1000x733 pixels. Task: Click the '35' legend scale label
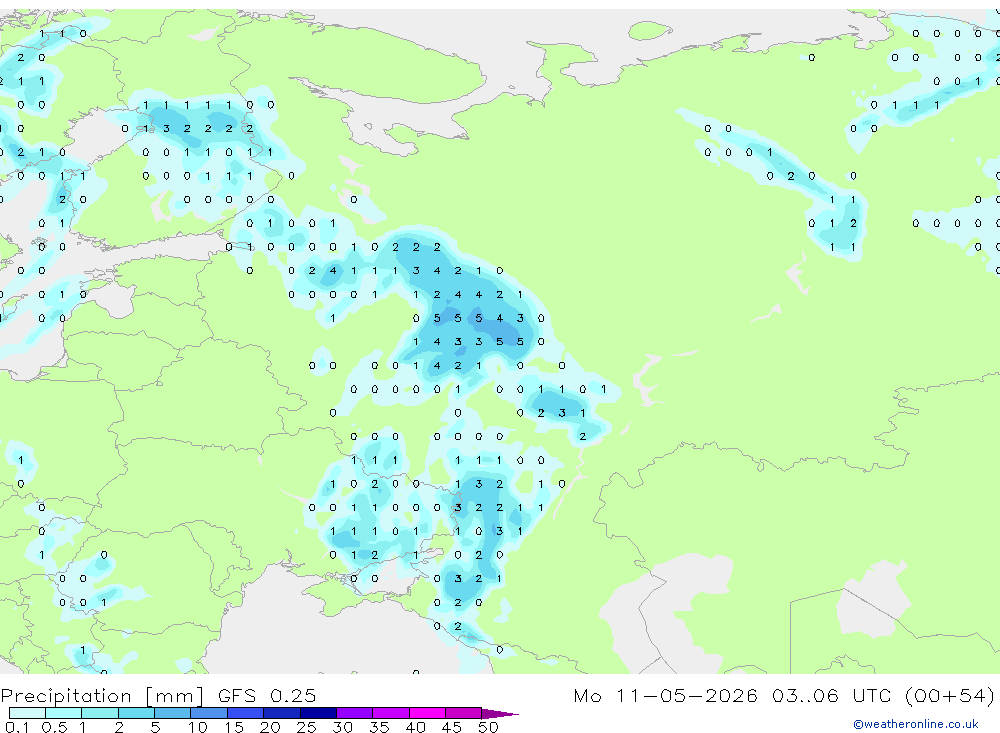pos(379,727)
